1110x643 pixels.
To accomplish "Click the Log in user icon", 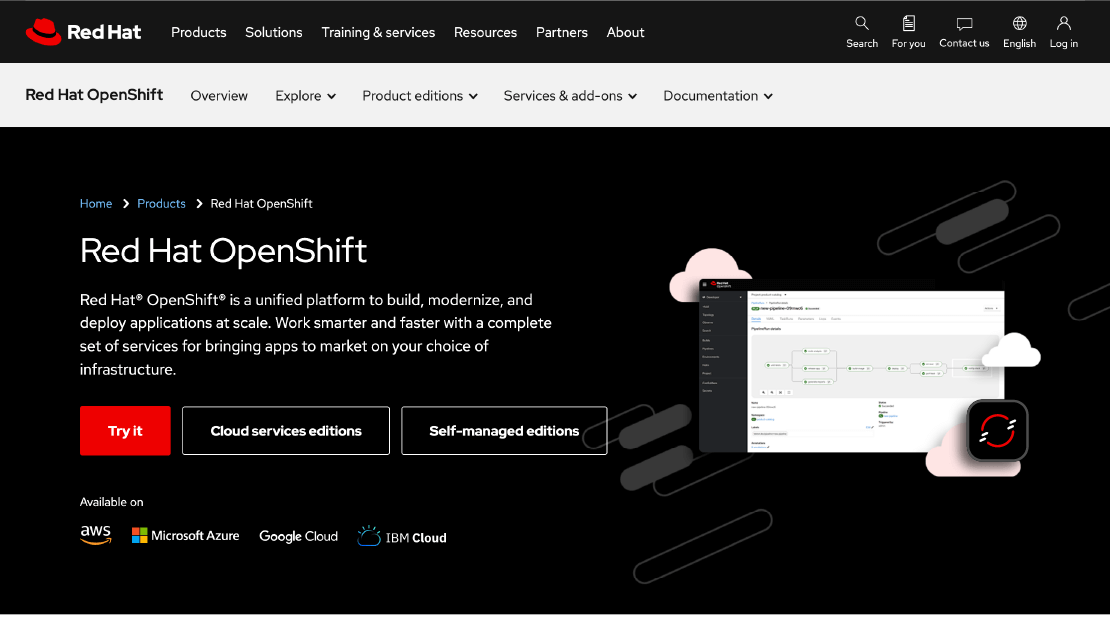I will click(1063, 23).
